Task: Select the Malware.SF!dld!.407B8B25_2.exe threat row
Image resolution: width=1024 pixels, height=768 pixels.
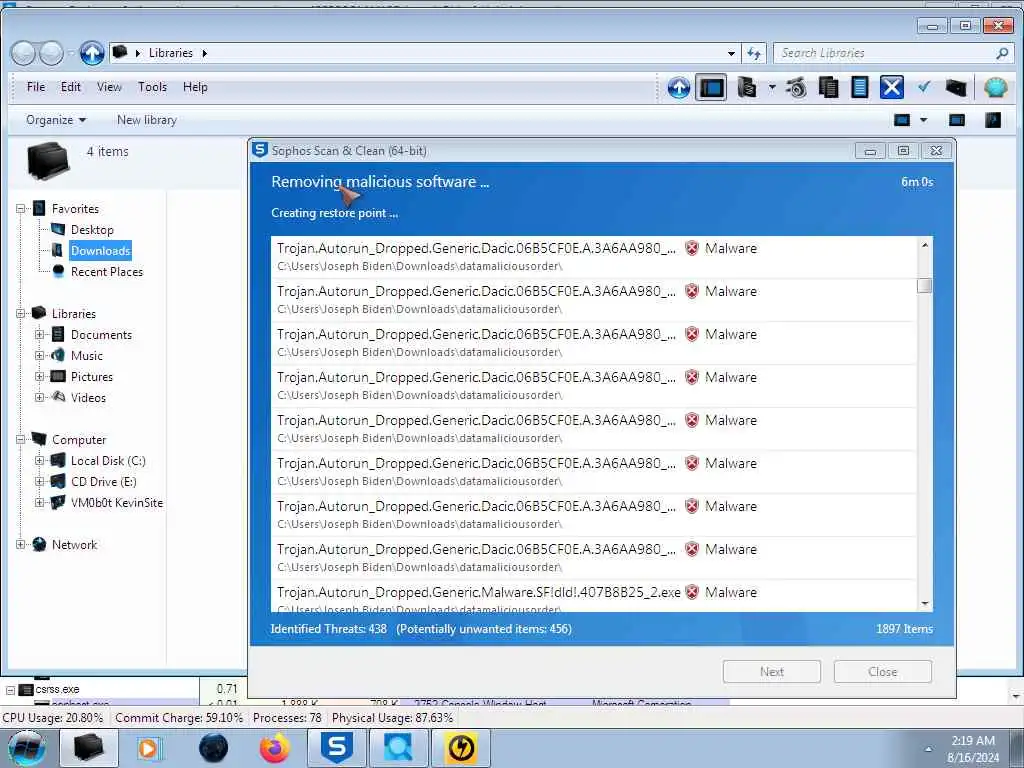Action: pyautogui.click(x=594, y=596)
